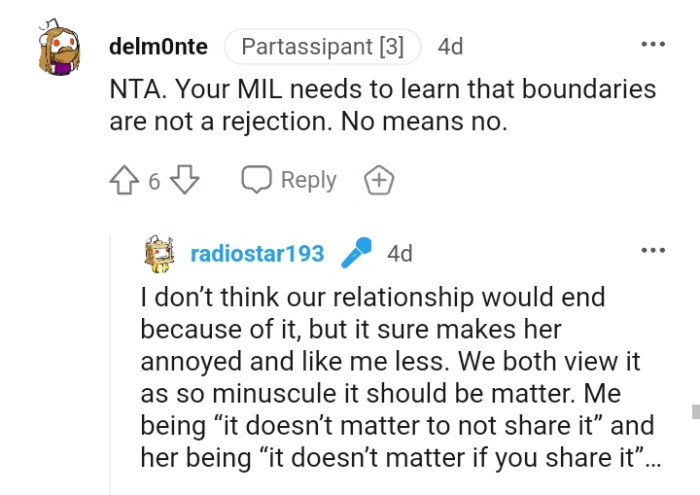Expand truncated reply via trailing ellipsis
Screen dimensions: 700x495
[653, 464]
